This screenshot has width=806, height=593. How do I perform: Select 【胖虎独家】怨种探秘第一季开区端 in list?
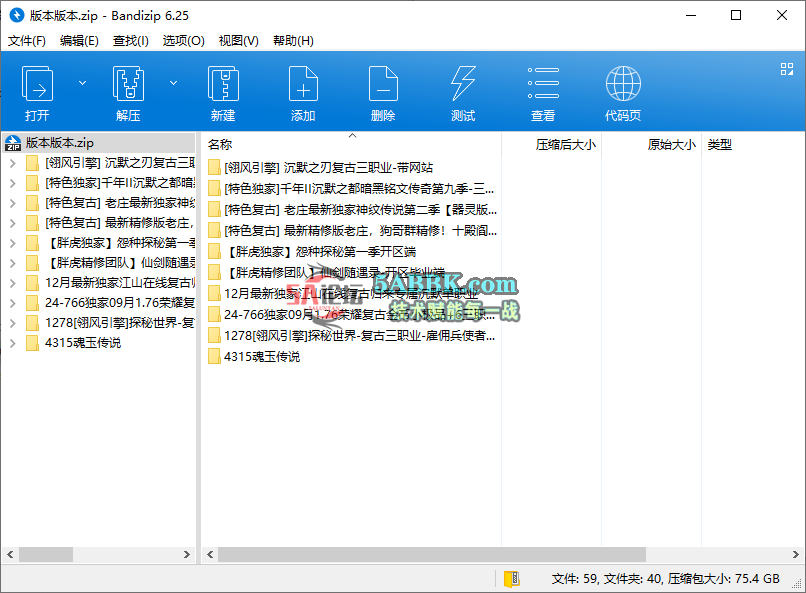tap(320, 252)
